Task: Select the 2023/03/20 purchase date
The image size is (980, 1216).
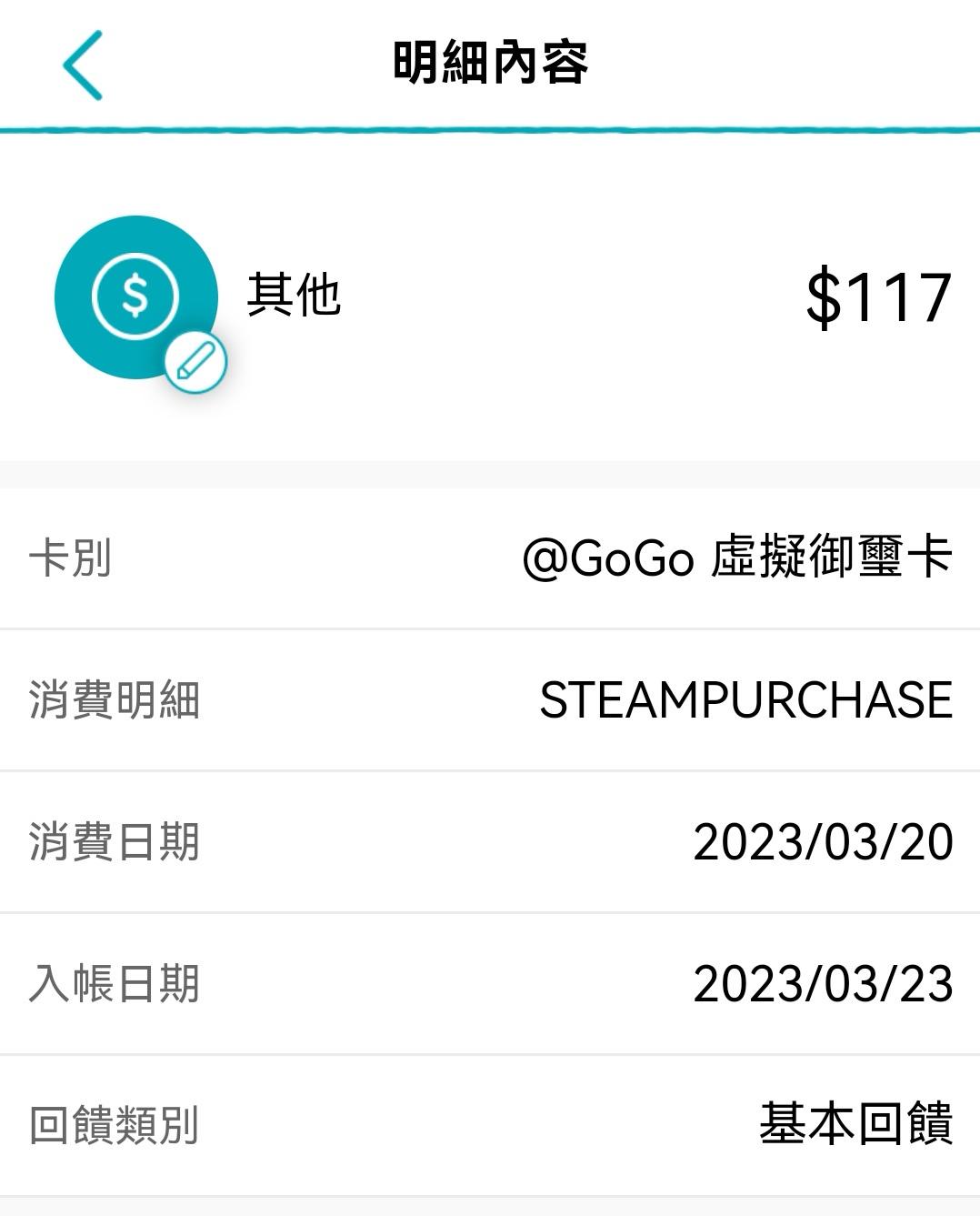Action: click(823, 842)
